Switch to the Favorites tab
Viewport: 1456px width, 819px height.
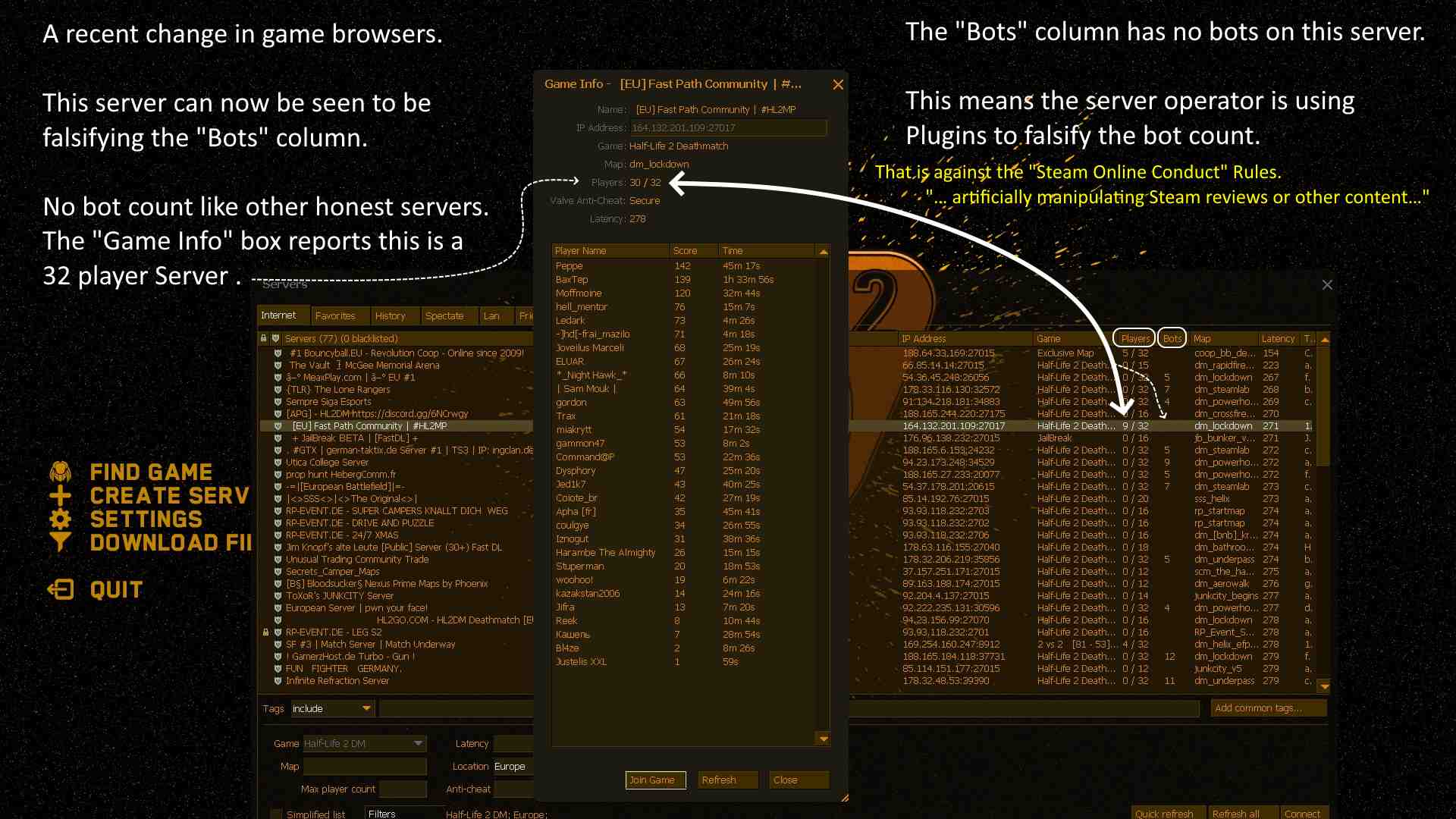point(335,316)
